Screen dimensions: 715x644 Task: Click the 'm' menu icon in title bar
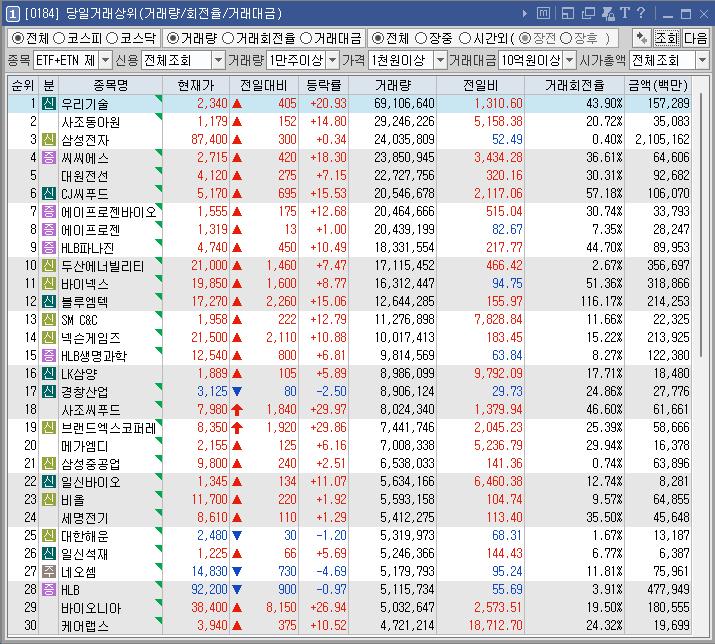[544, 14]
